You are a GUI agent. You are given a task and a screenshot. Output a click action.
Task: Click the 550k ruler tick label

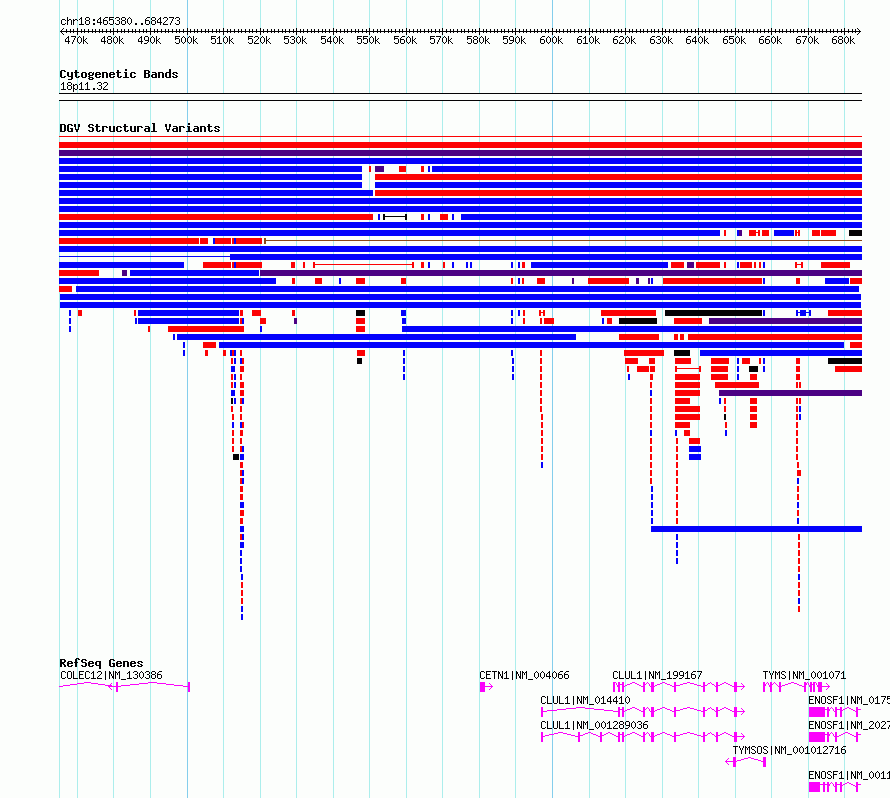point(368,40)
